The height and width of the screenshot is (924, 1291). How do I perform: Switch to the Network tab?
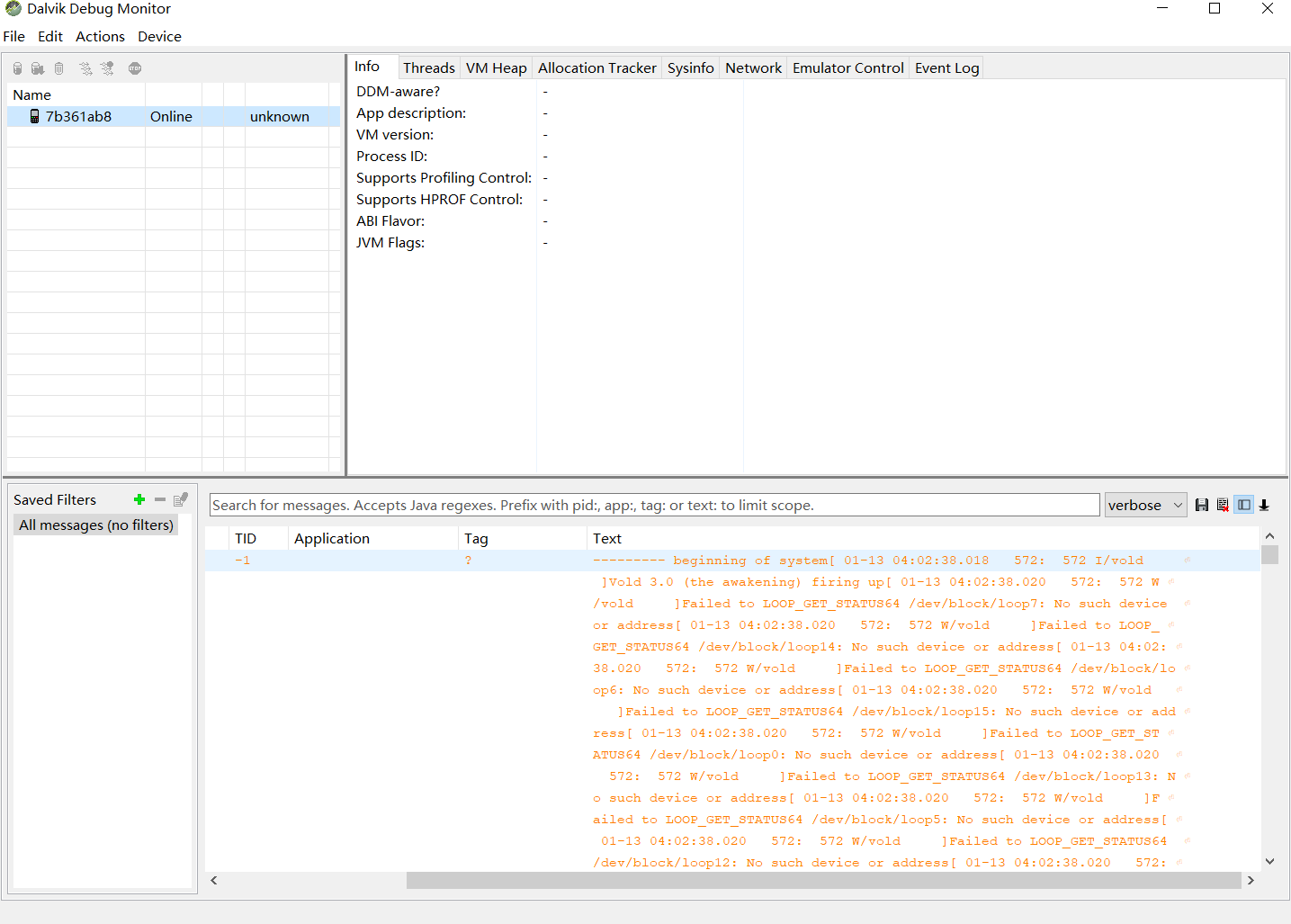coord(754,67)
